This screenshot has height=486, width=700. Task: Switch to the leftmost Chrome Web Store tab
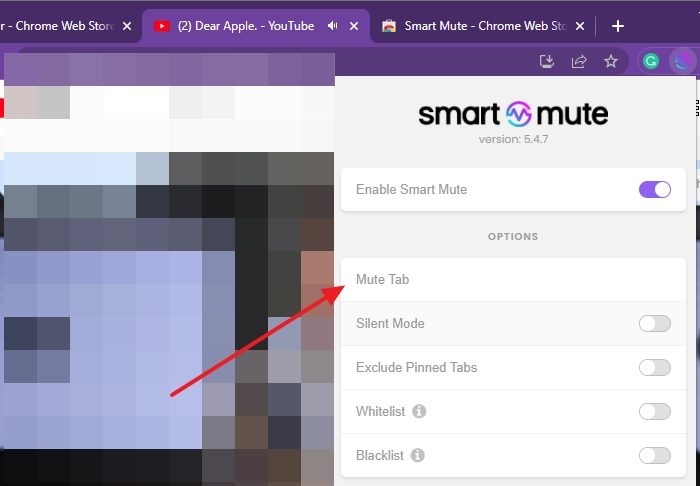pos(69,26)
